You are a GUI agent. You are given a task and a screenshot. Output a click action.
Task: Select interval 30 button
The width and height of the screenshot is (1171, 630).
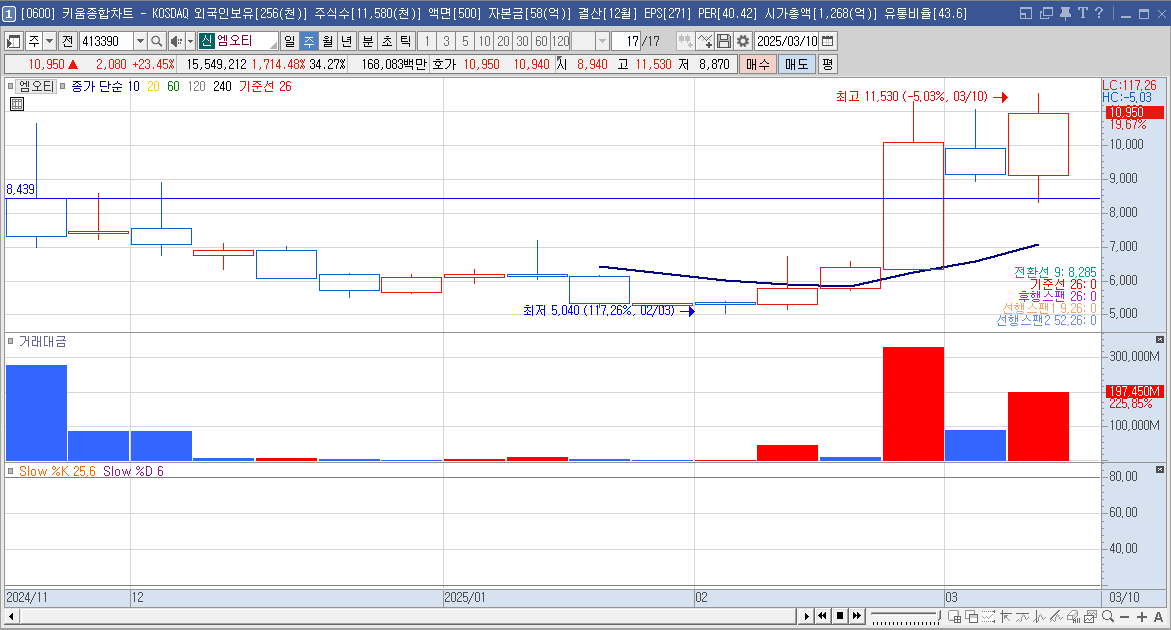coord(523,41)
